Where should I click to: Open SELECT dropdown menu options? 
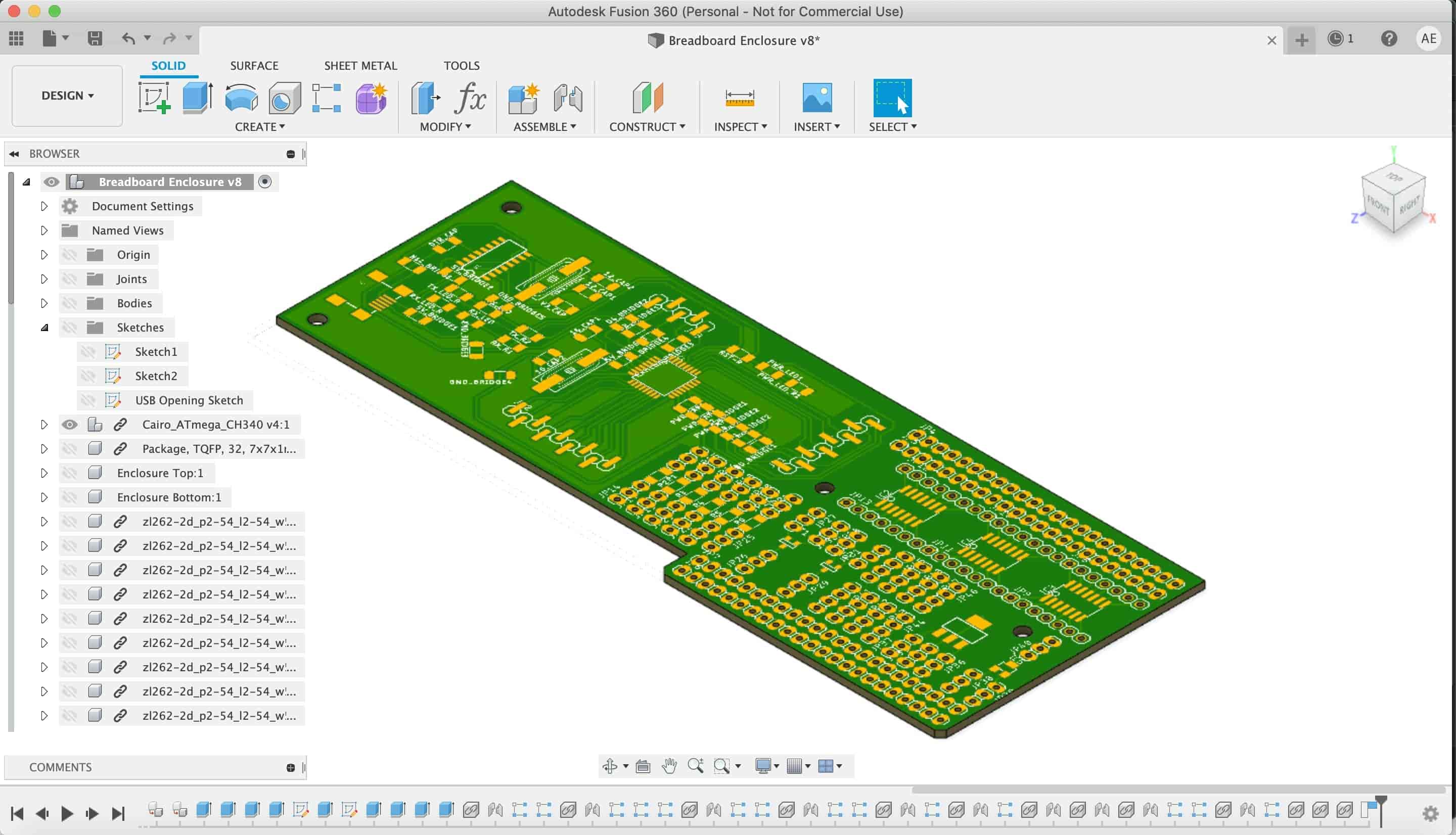point(915,126)
